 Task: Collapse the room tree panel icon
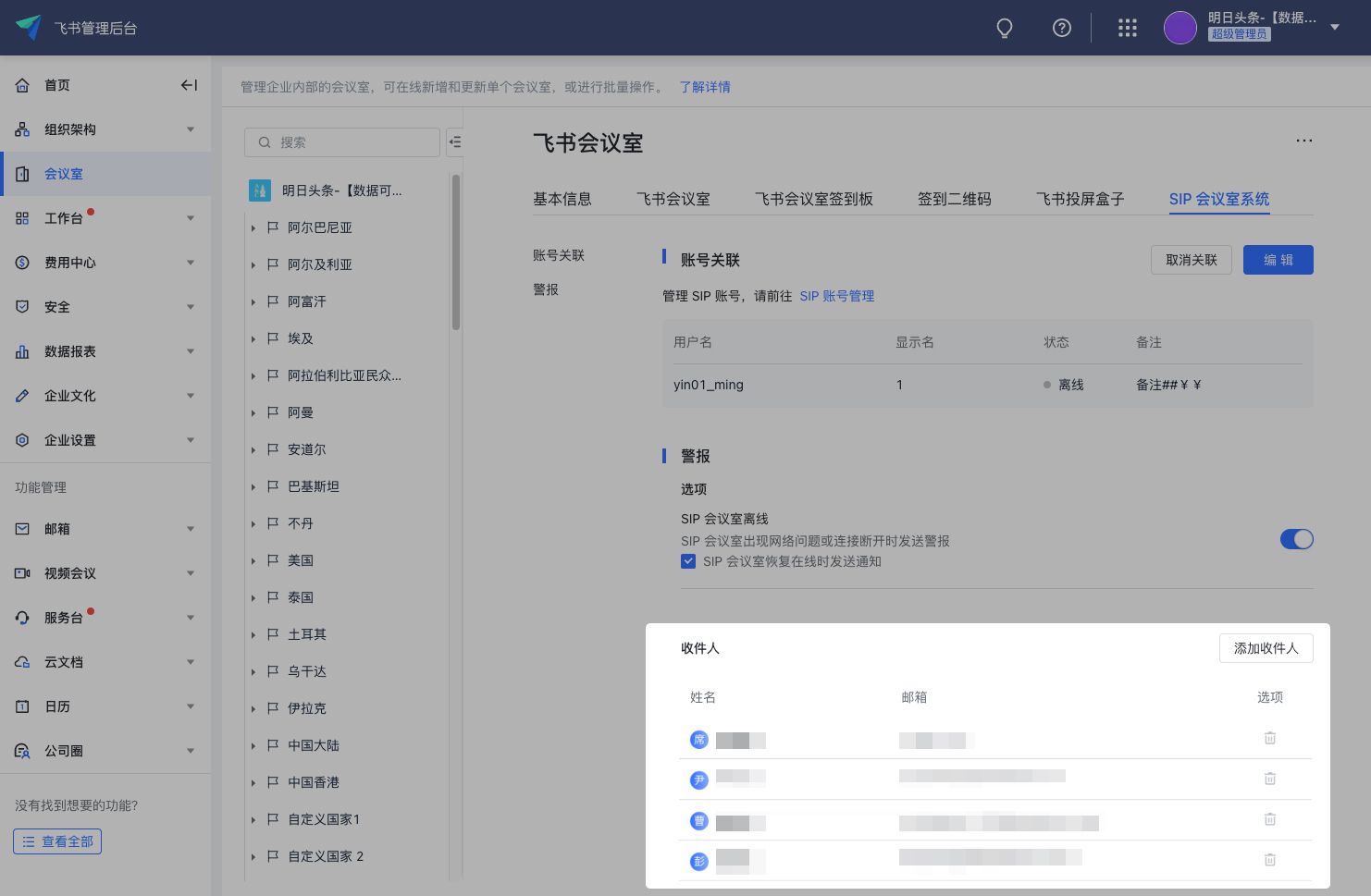454,141
